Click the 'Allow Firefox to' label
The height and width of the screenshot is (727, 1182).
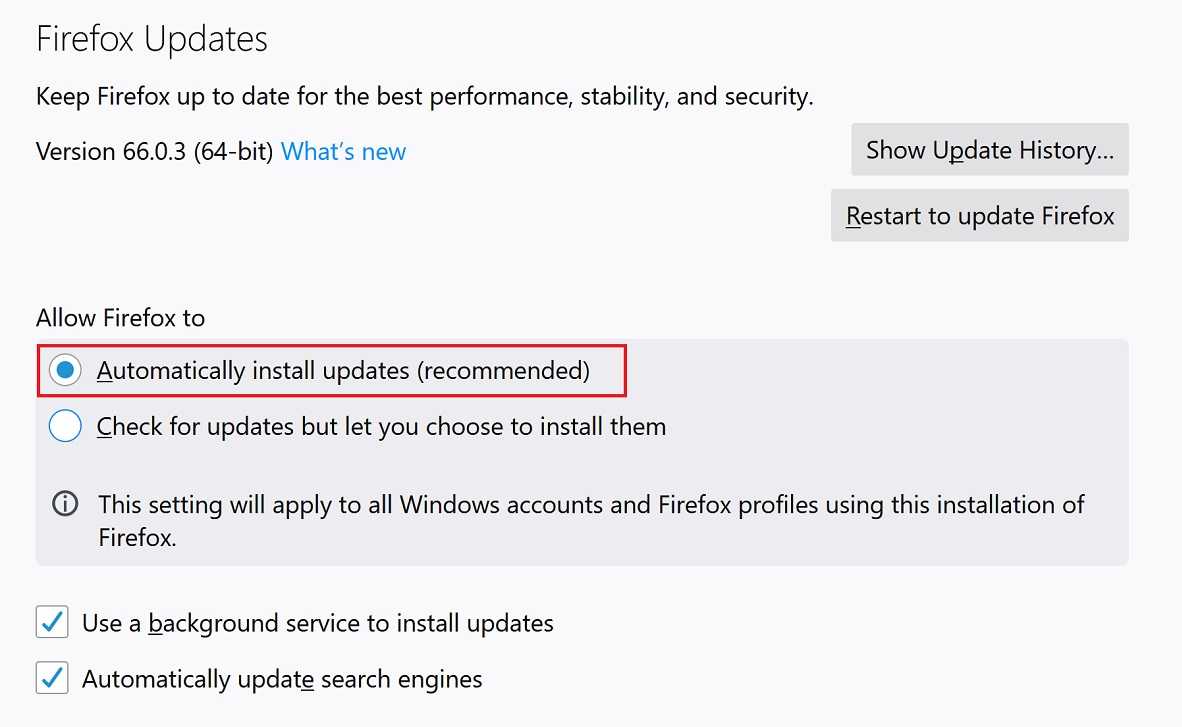pos(121,317)
